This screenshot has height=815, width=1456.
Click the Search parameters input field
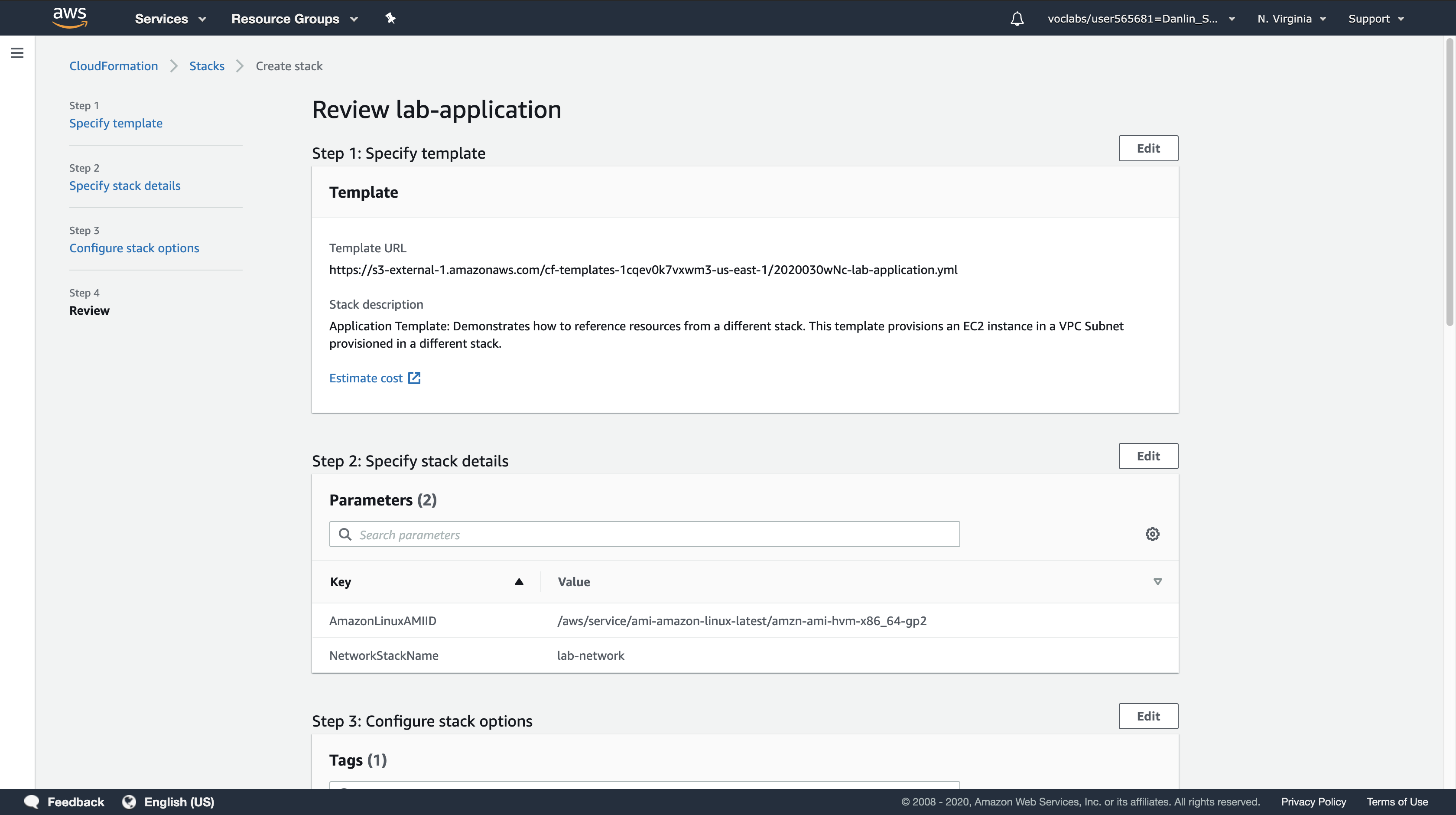pos(644,535)
